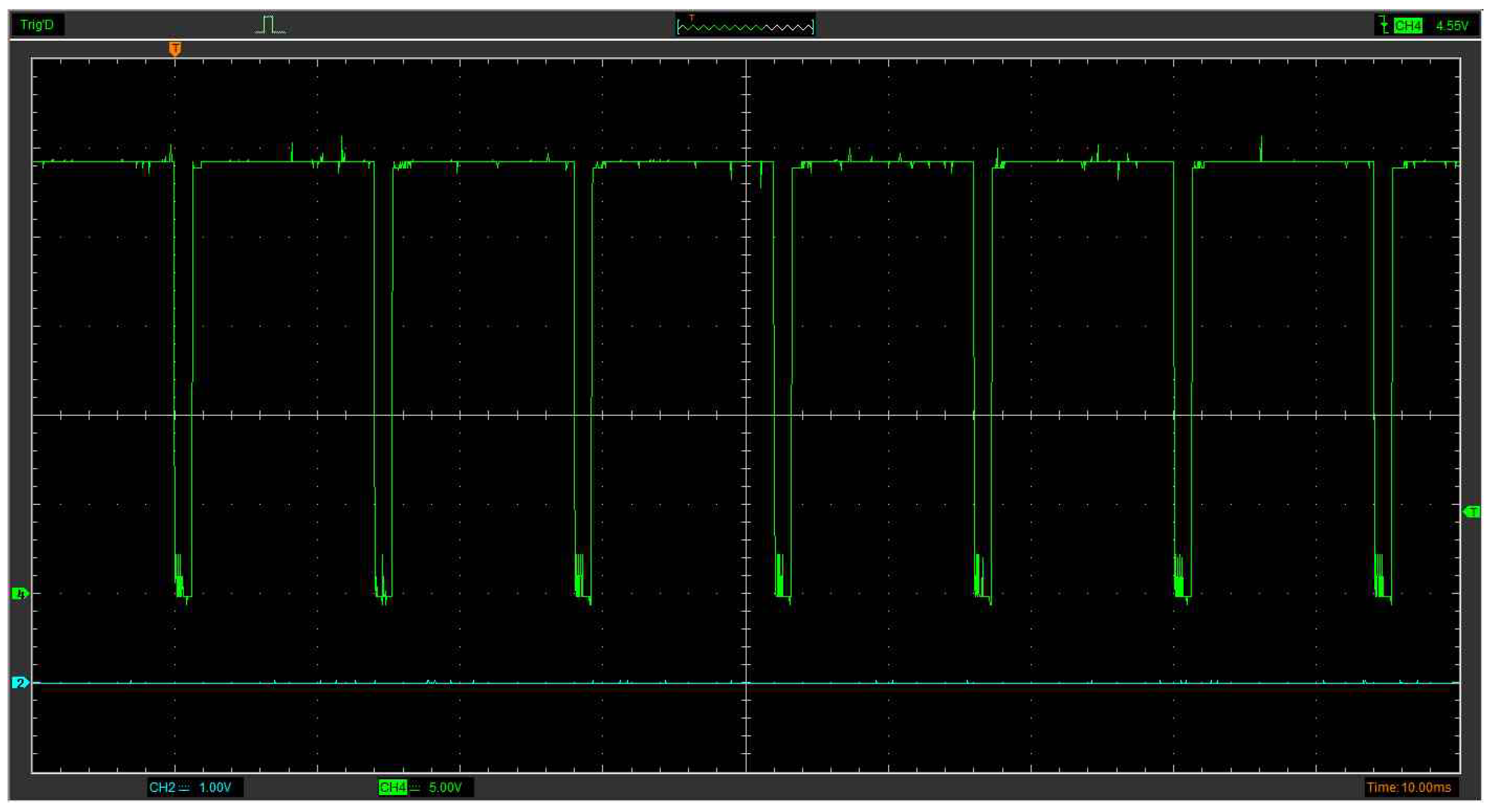The image size is (1489, 812).
Task: Click the CH4 DC coupling symbol
Action: (x=414, y=787)
